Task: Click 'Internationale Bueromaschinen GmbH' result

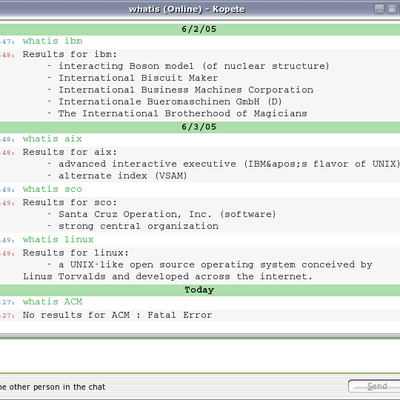Action: (x=170, y=102)
